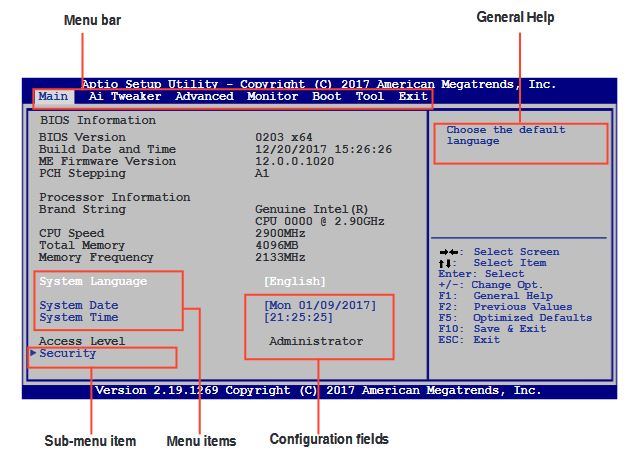Go to the Monitor tab
Viewport: 642px width, 455px height.
click(272, 97)
